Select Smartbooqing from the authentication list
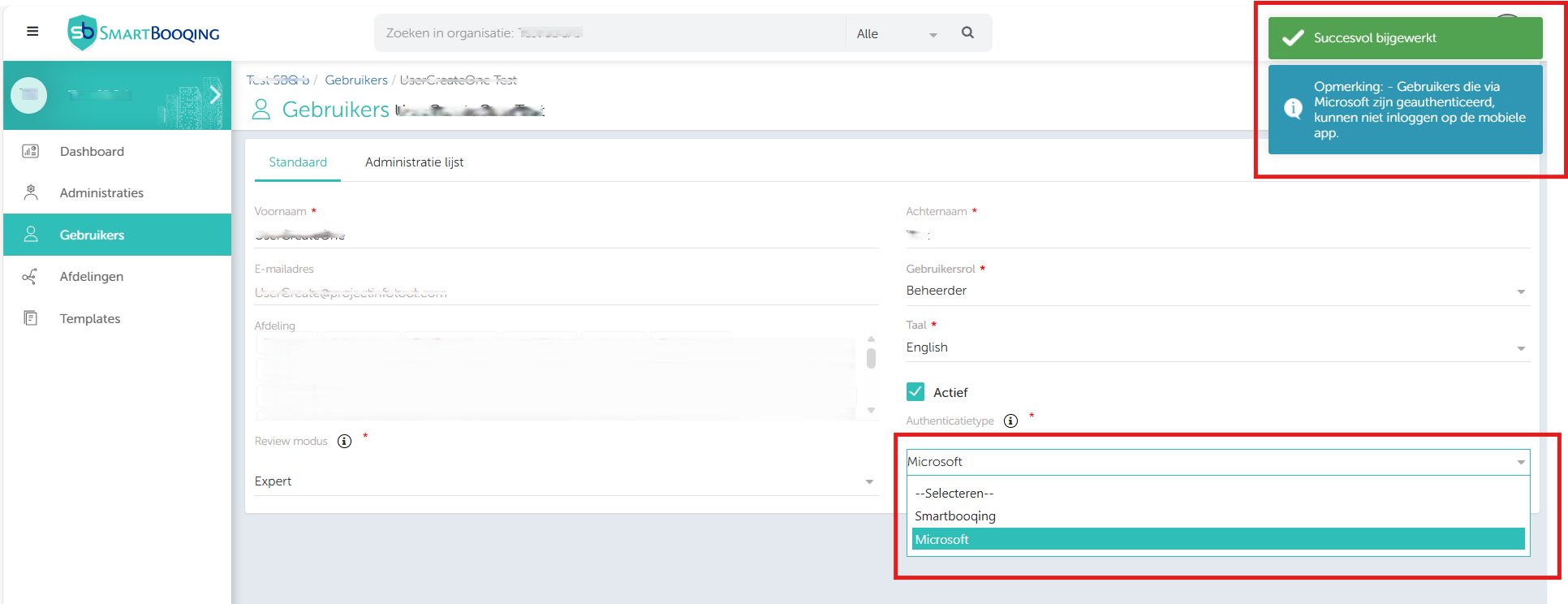This screenshot has width=1568, height=604. pyautogui.click(x=955, y=516)
